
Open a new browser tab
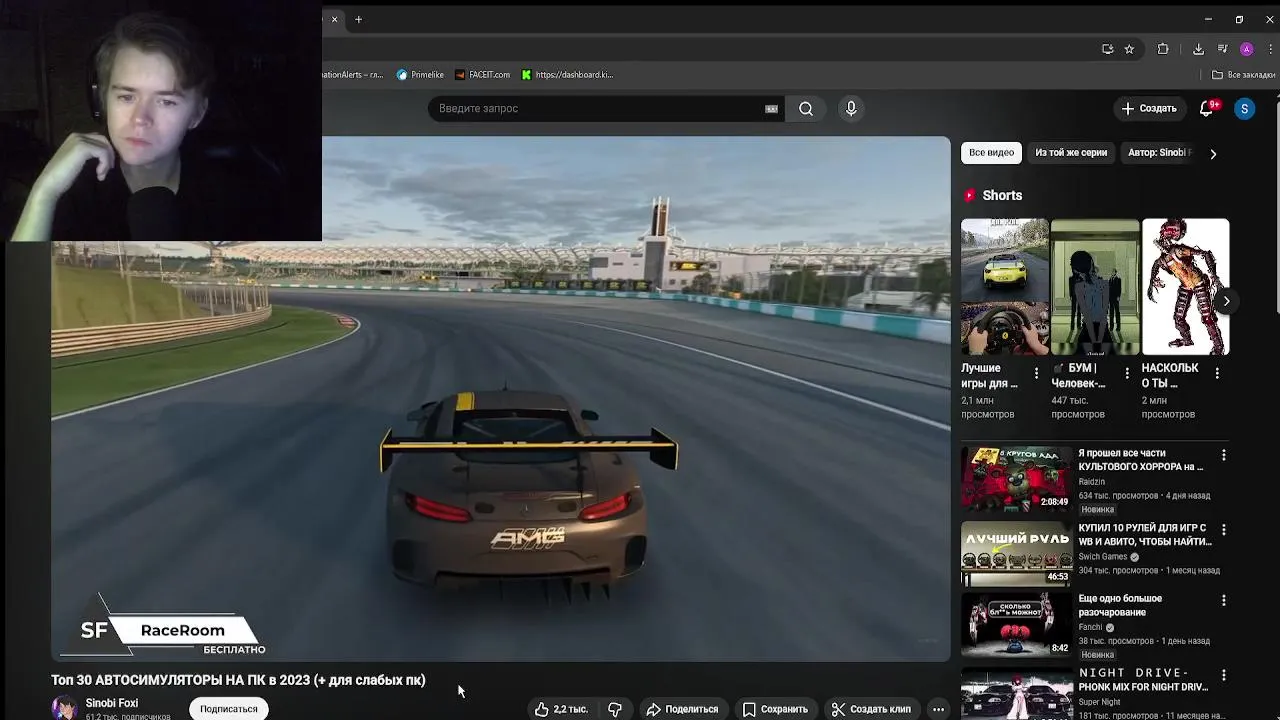click(358, 19)
